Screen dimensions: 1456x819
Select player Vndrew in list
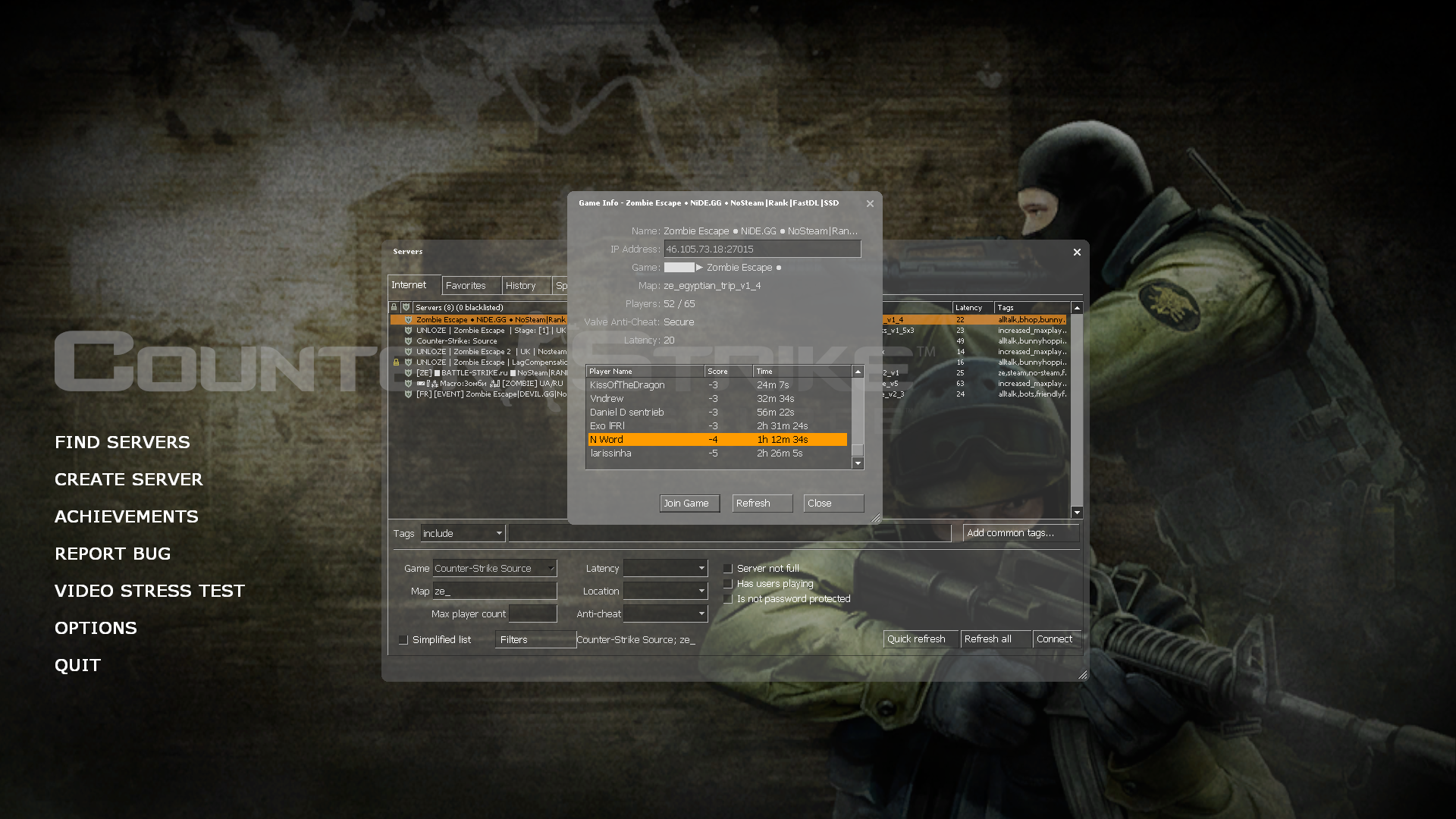pyautogui.click(x=717, y=399)
